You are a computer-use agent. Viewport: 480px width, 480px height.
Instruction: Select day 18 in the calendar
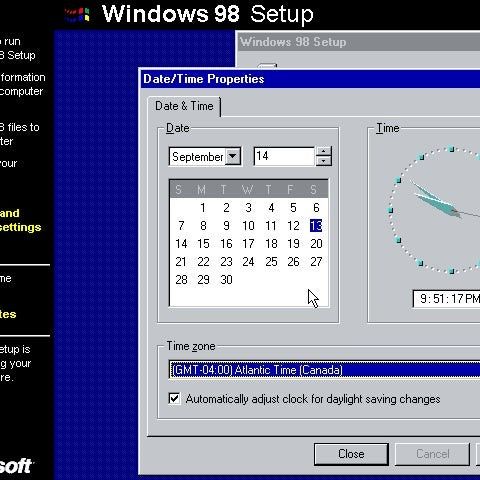(x=271, y=244)
